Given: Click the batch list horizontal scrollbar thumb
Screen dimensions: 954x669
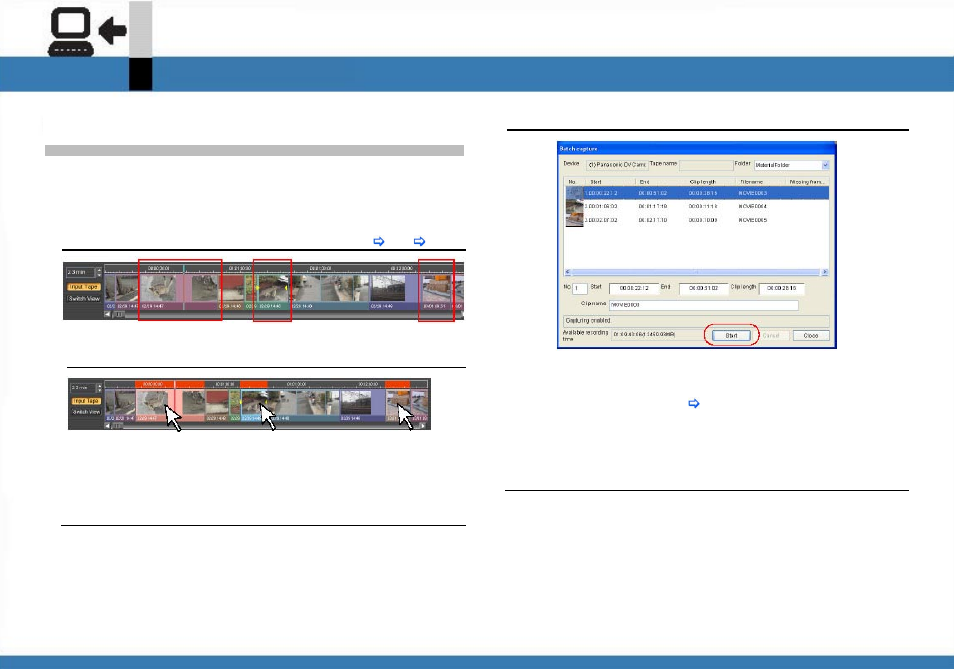Looking at the screenshot, I should pyautogui.click(x=697, y=272).
